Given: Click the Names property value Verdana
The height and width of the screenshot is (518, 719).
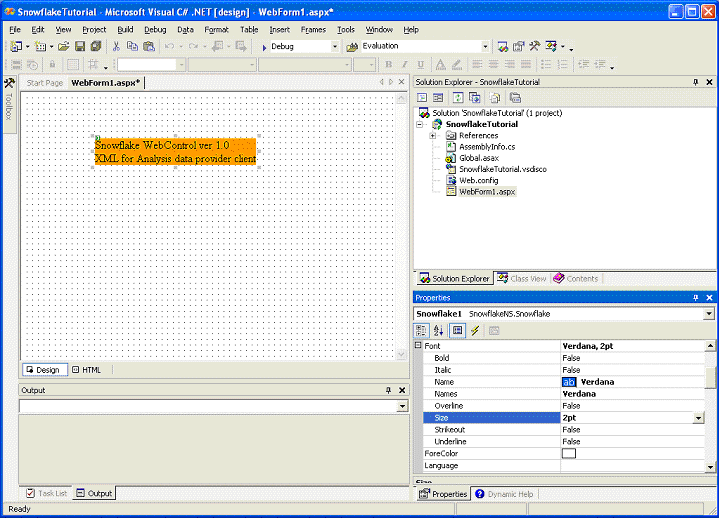Looking at the screenshot, I should tap(579, 394).
